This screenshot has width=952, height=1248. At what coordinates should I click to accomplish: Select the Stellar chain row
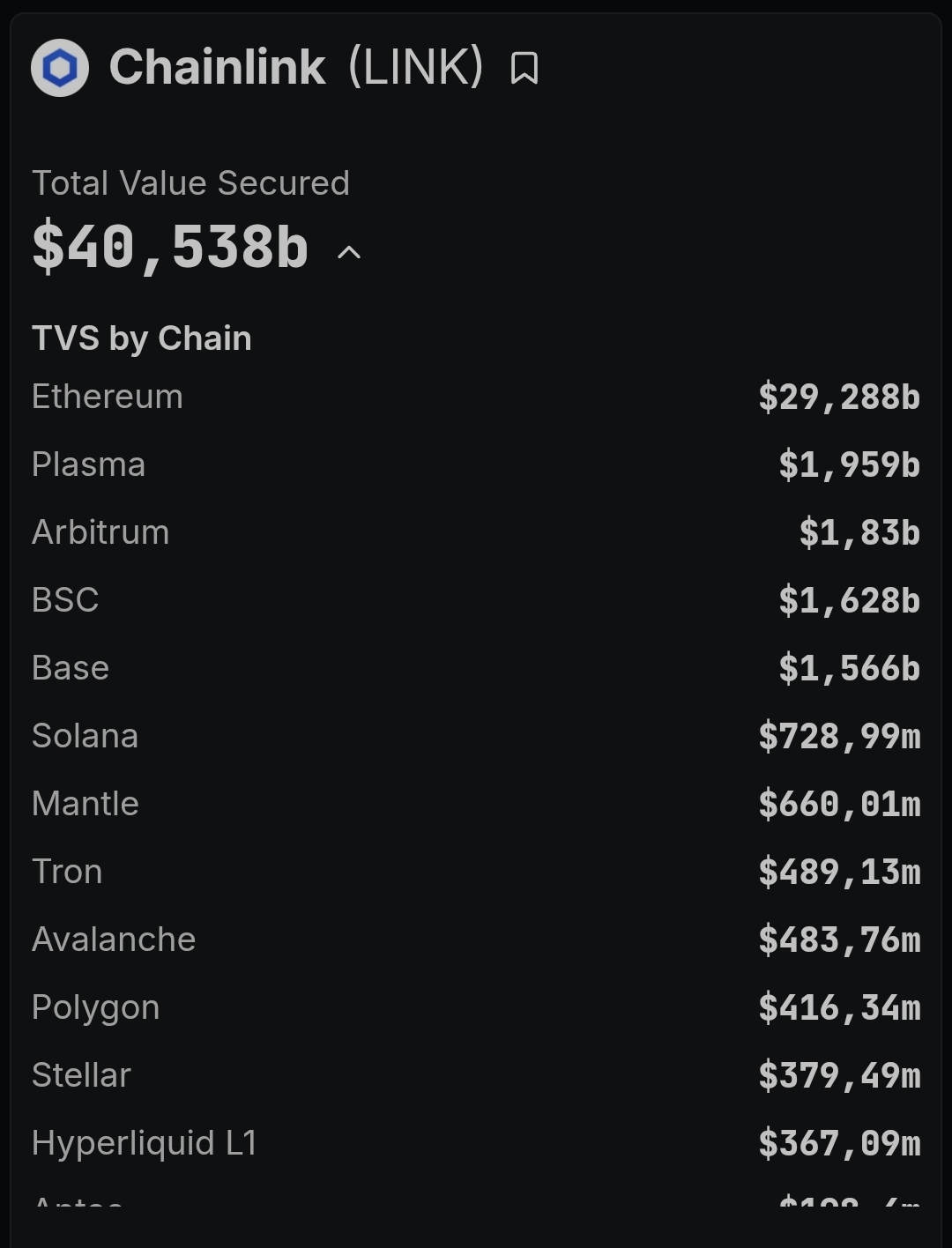tap(476, 1075)
